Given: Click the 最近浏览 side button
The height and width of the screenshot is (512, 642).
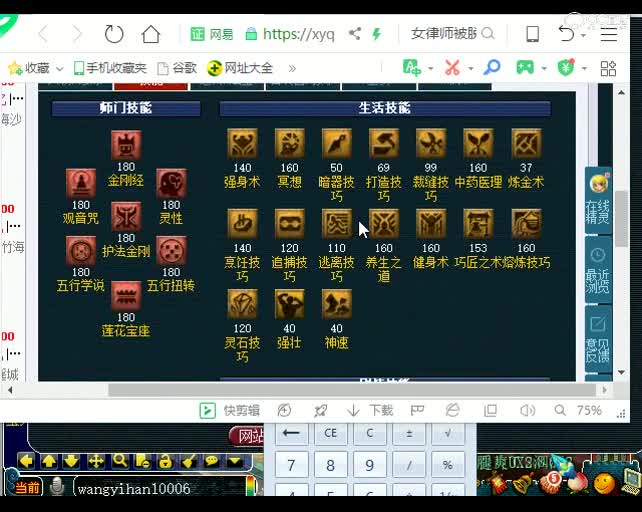Looking at the screenshot, I should [x=598, y=270].
